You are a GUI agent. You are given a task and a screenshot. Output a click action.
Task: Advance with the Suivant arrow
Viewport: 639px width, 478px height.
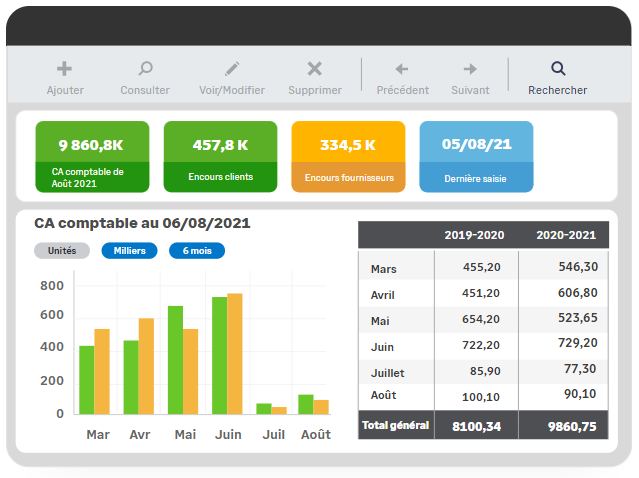point(470,69)
